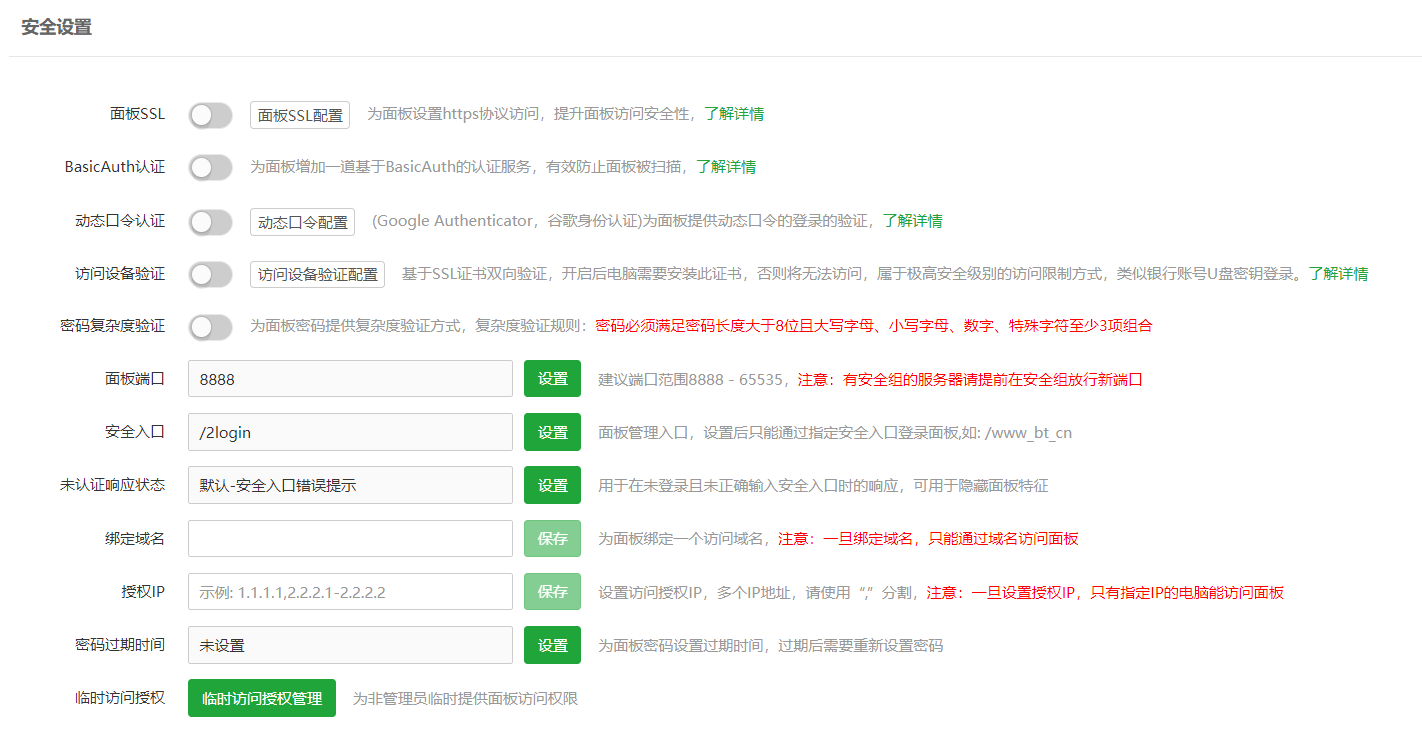Open 了解详情 link for 面板SSL
This screenshot has width=1422, height=737.
pyautogui.click(x=734, y=114)
